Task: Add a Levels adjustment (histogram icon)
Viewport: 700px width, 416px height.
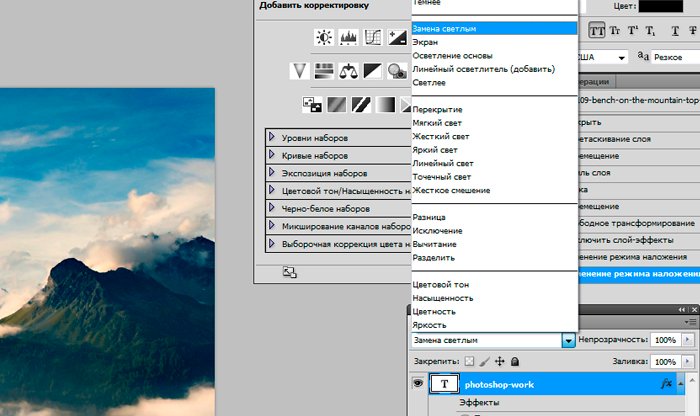Action: (x=349, y=38)
